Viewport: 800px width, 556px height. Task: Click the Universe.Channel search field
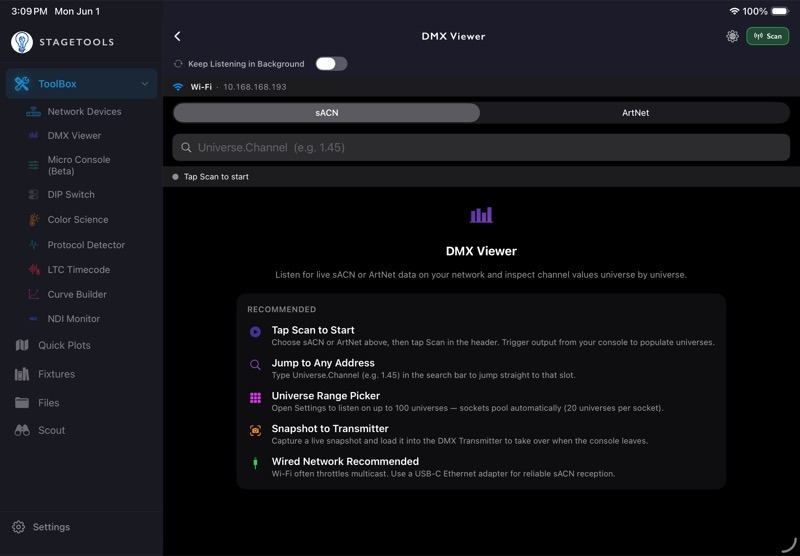pyautogui.click(x=481, y=147)
